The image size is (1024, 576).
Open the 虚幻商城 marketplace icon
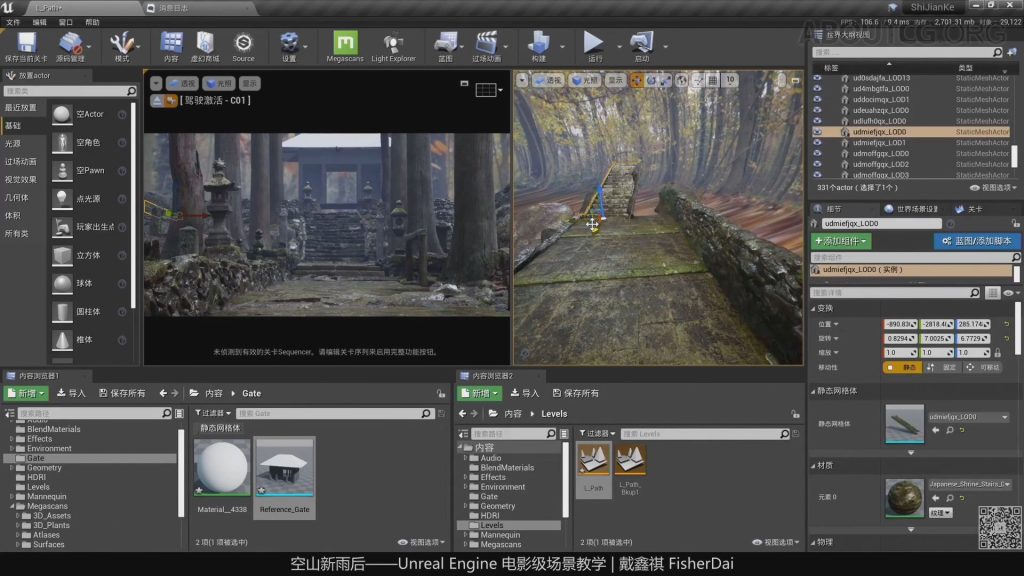(x=205, y=43)
